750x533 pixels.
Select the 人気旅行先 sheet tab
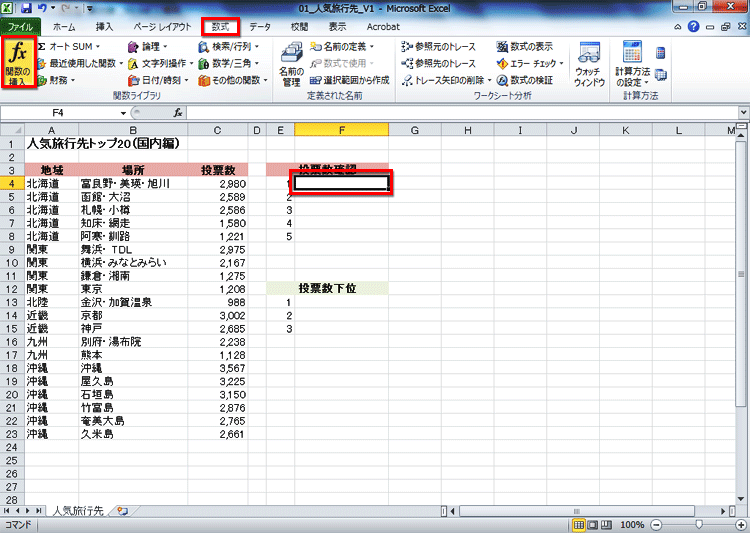coord(77,511)
